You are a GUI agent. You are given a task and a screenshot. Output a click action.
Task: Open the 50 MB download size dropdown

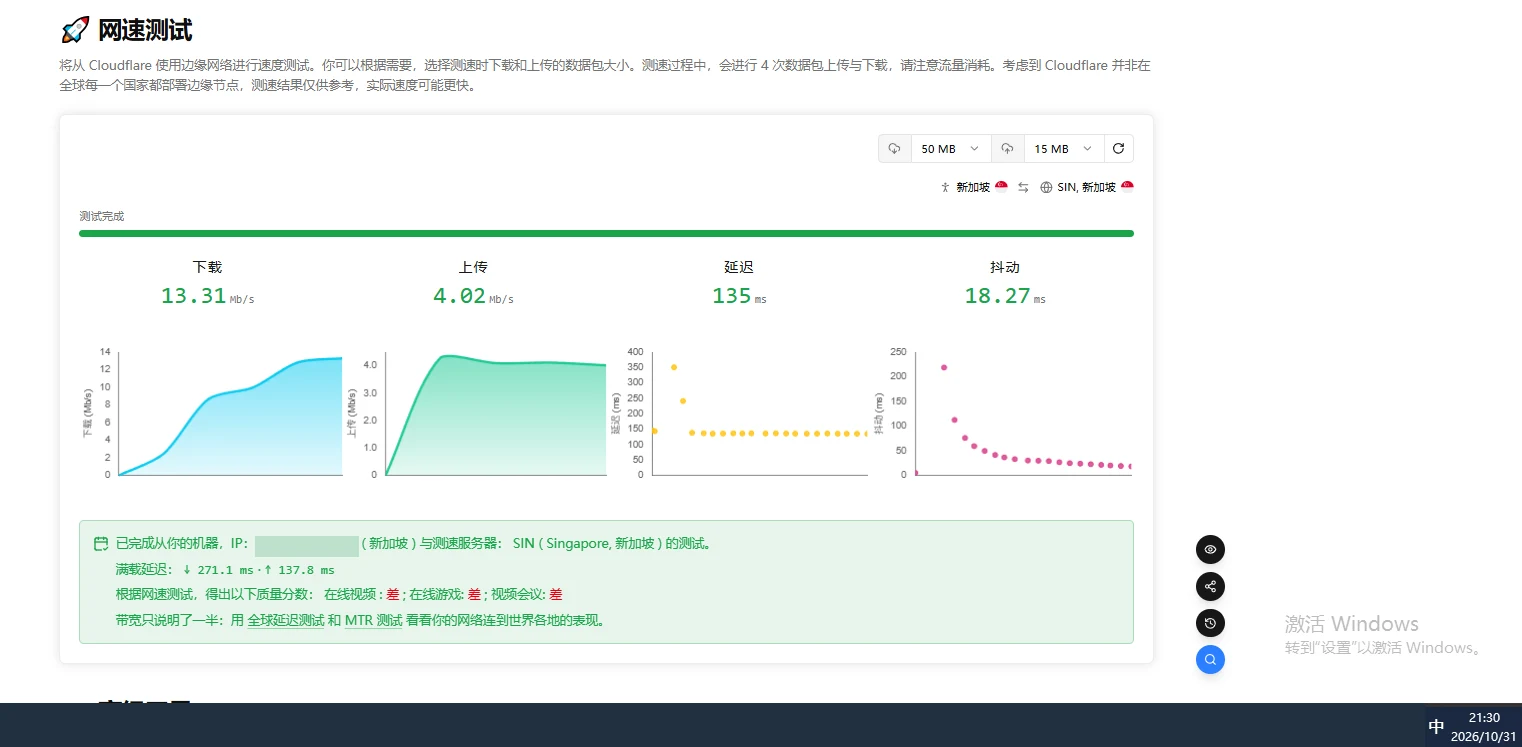coord(951,148)
